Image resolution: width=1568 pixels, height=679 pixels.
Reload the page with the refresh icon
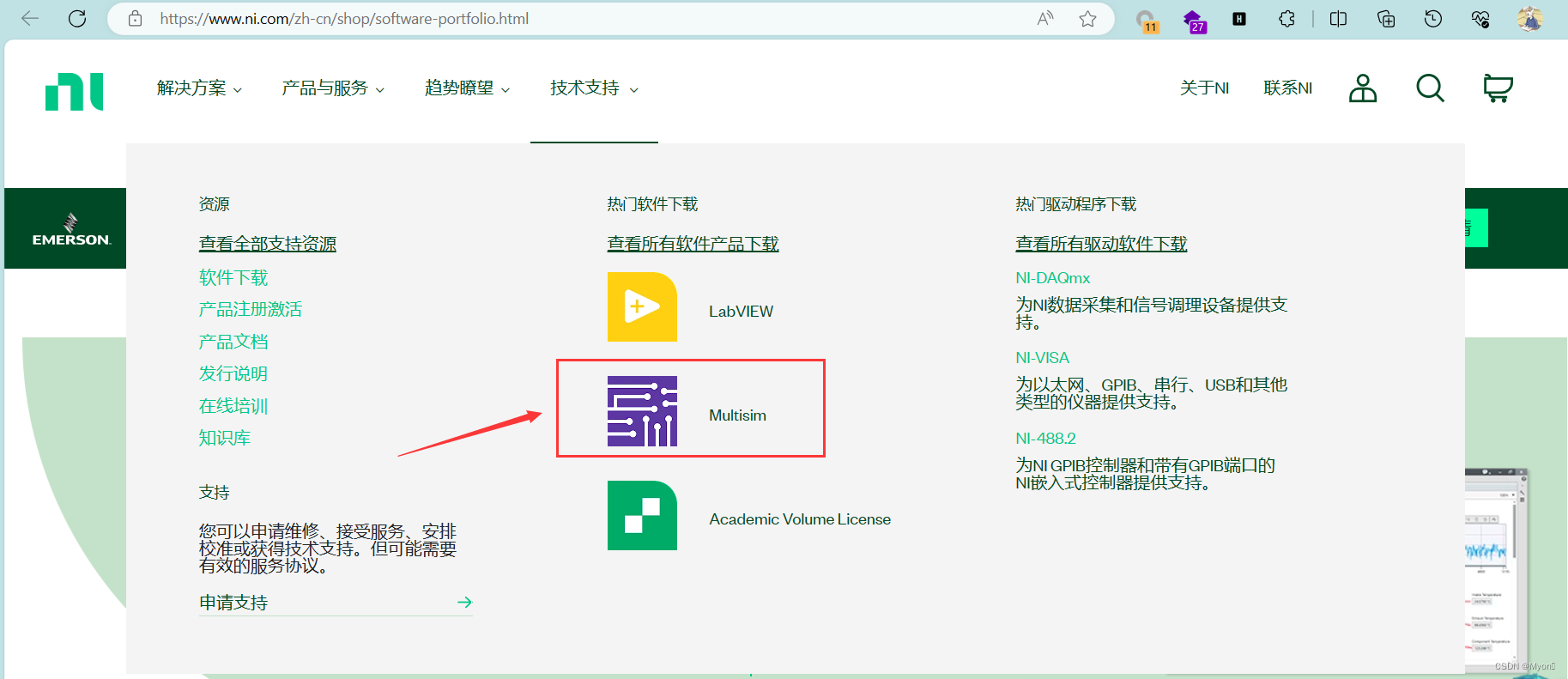(x=77, y=18)
